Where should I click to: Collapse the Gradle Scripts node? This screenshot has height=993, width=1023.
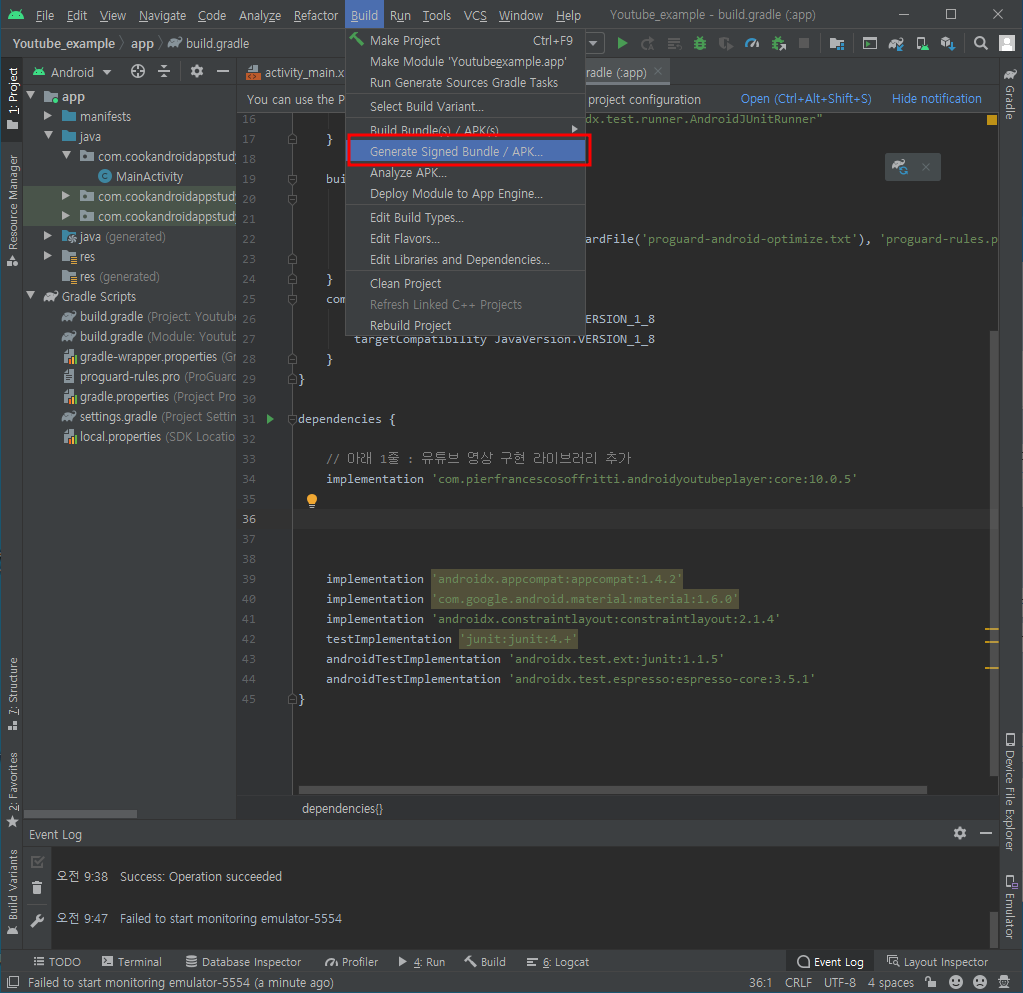point(31,296)
